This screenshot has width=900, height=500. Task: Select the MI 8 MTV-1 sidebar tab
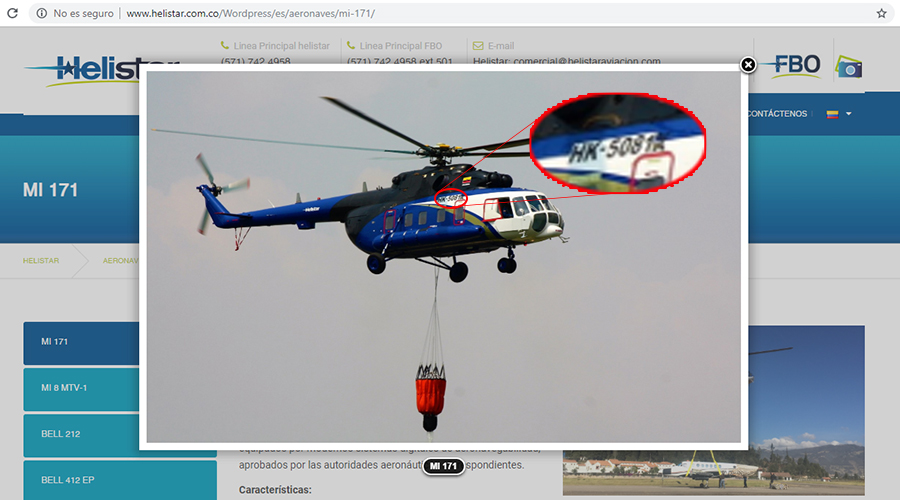pos(81,389)
